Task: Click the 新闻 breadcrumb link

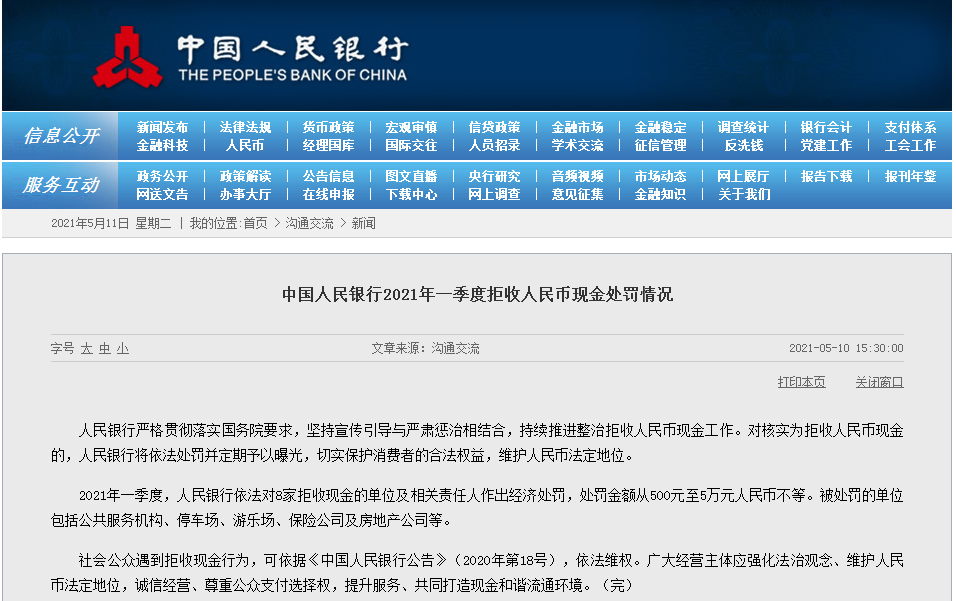Action: (363, 223)
